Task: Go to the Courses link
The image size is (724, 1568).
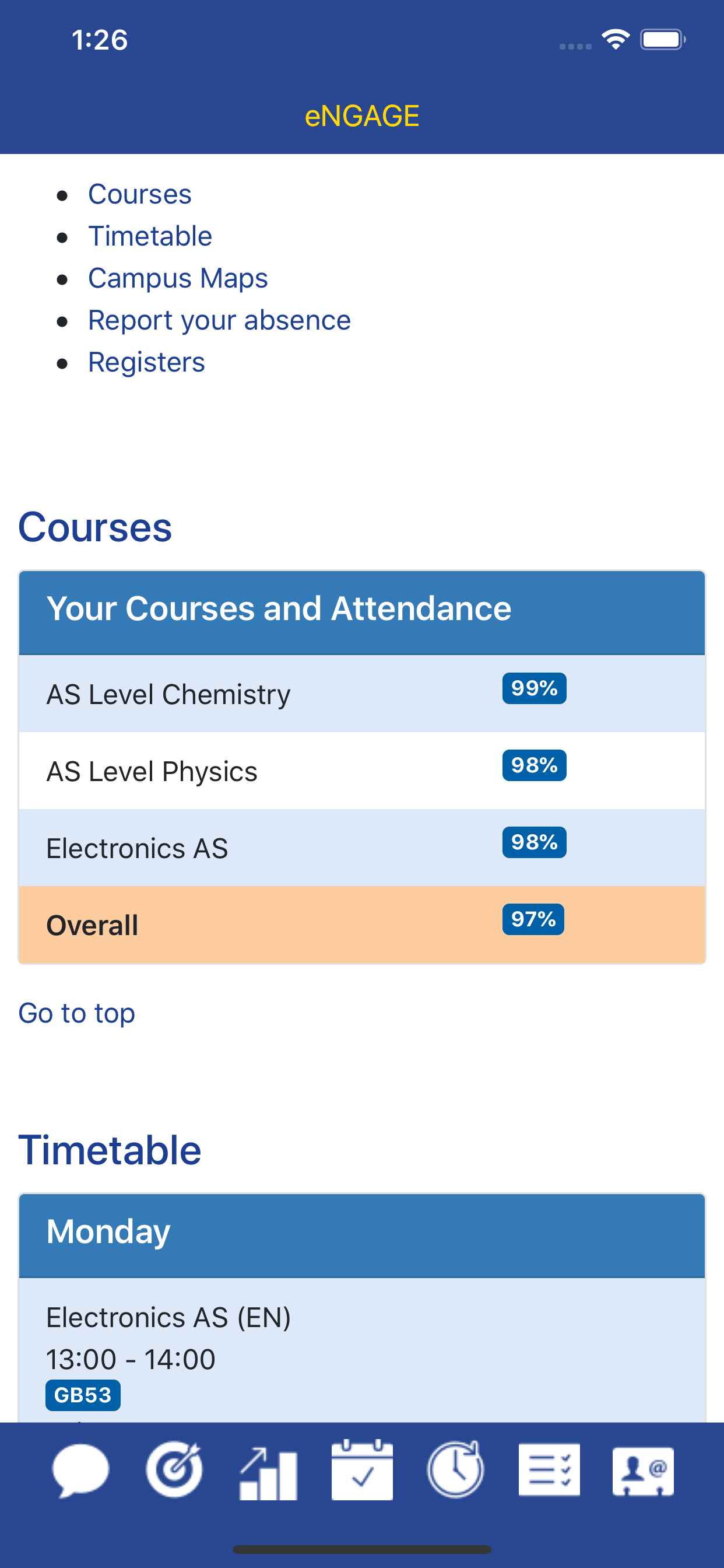Action: (140, 194)
